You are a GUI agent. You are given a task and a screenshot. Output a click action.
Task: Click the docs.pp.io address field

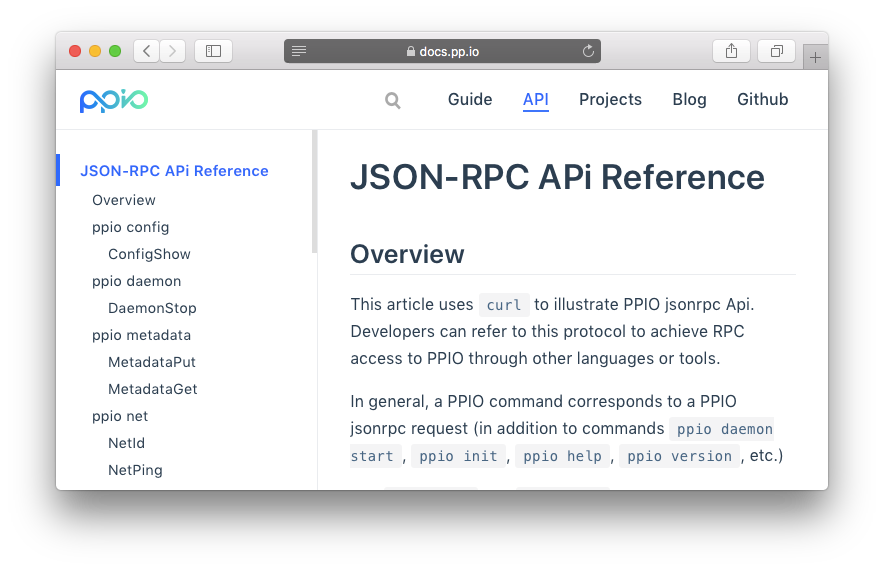pyautogui.click(x=443, y=51)
